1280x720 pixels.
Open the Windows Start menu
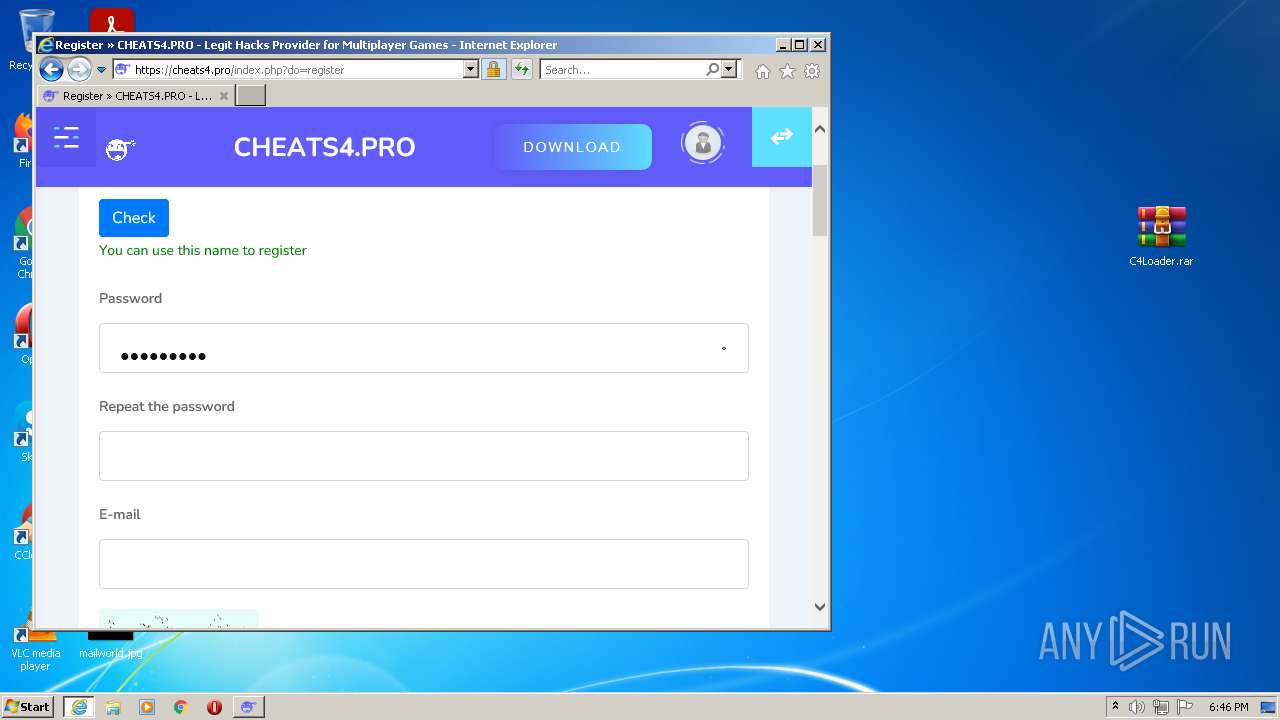click(x=28, y=707)
